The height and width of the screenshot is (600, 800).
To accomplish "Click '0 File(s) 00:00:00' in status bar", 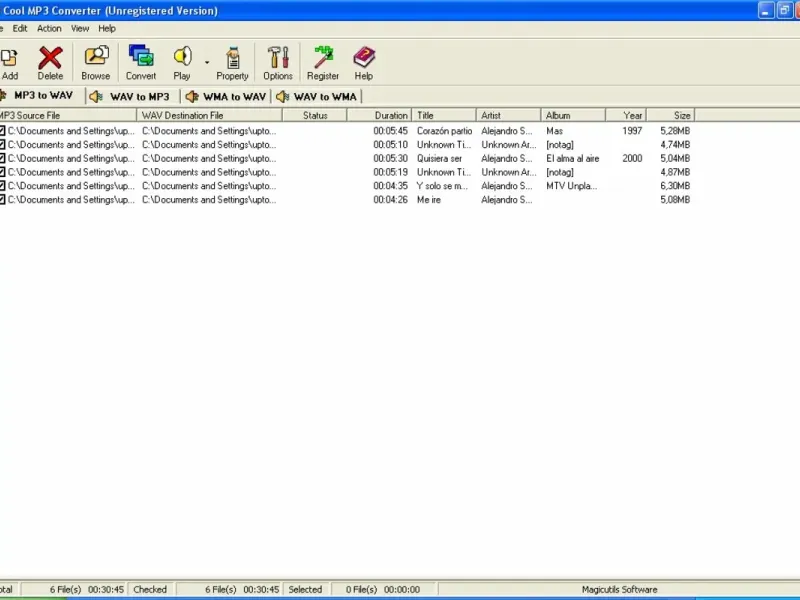I will click(x=383, y=590).
